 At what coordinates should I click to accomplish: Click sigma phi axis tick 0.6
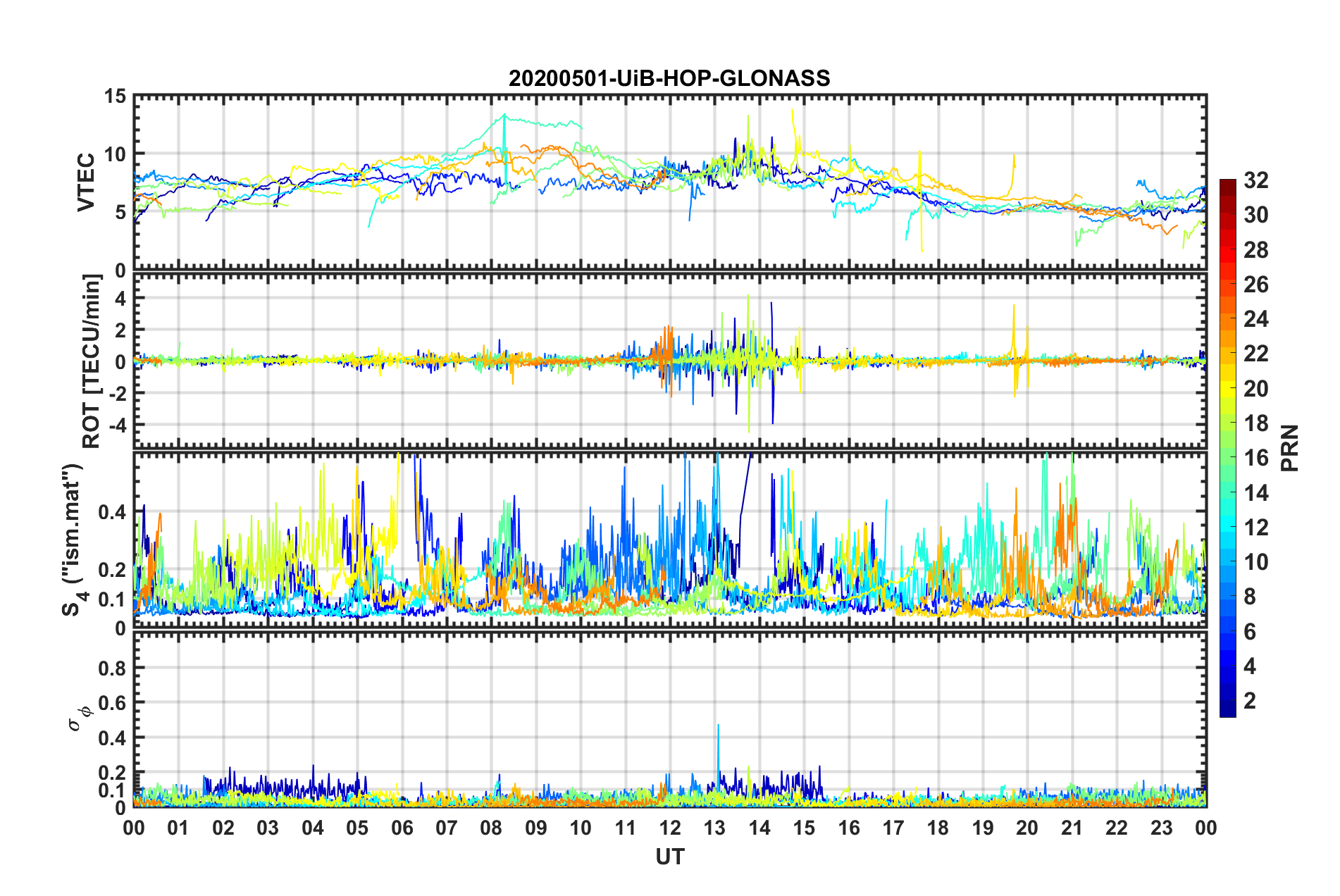113,703
